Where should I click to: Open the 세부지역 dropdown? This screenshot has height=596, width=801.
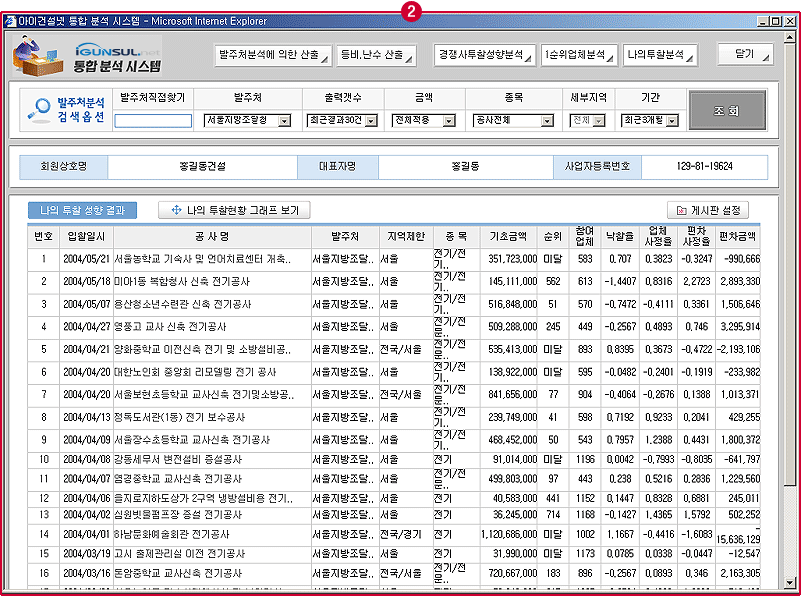(x=587, y=121)
